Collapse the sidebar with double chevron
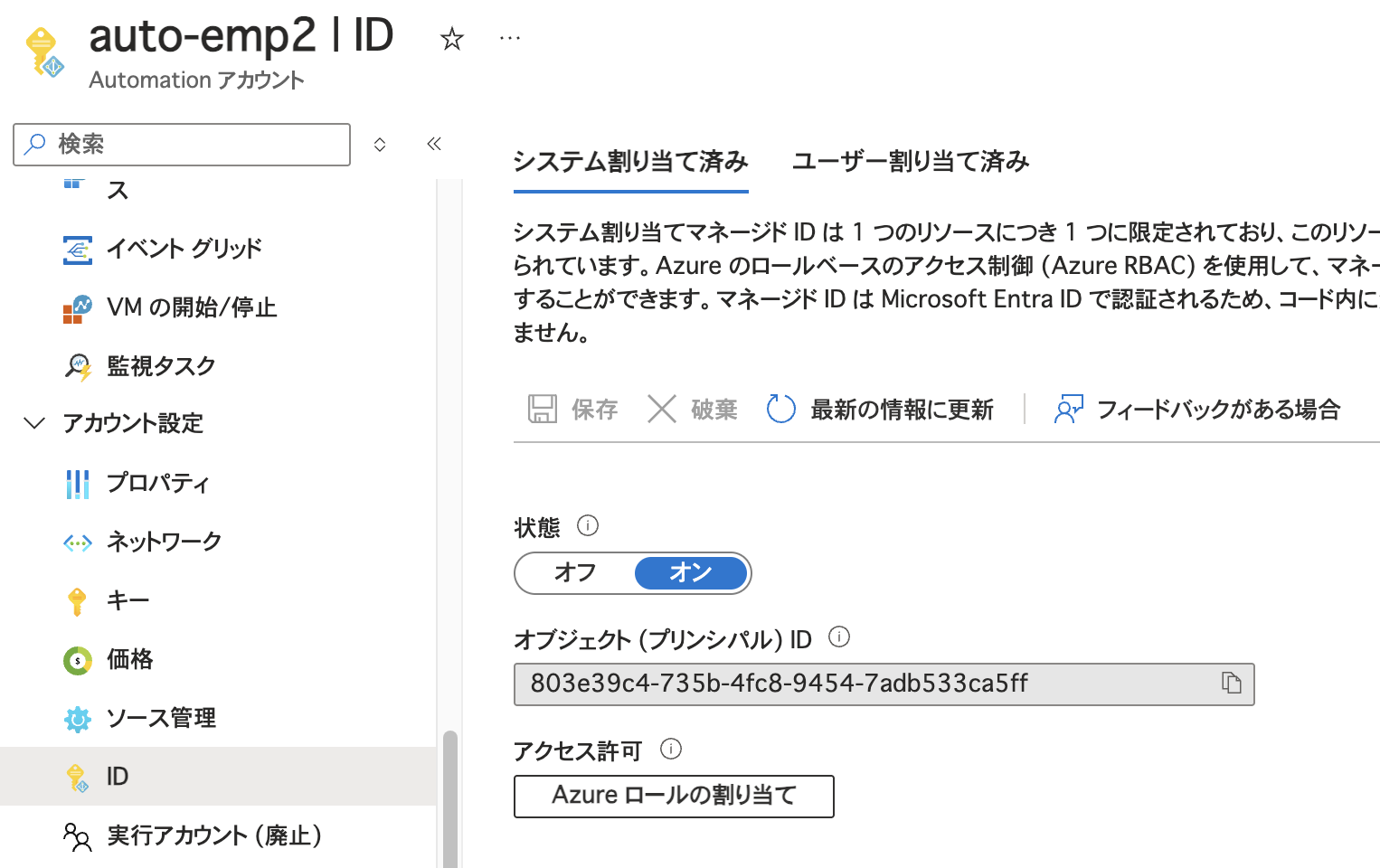The height and width of the screenshot is (868, 1380). 434,144
